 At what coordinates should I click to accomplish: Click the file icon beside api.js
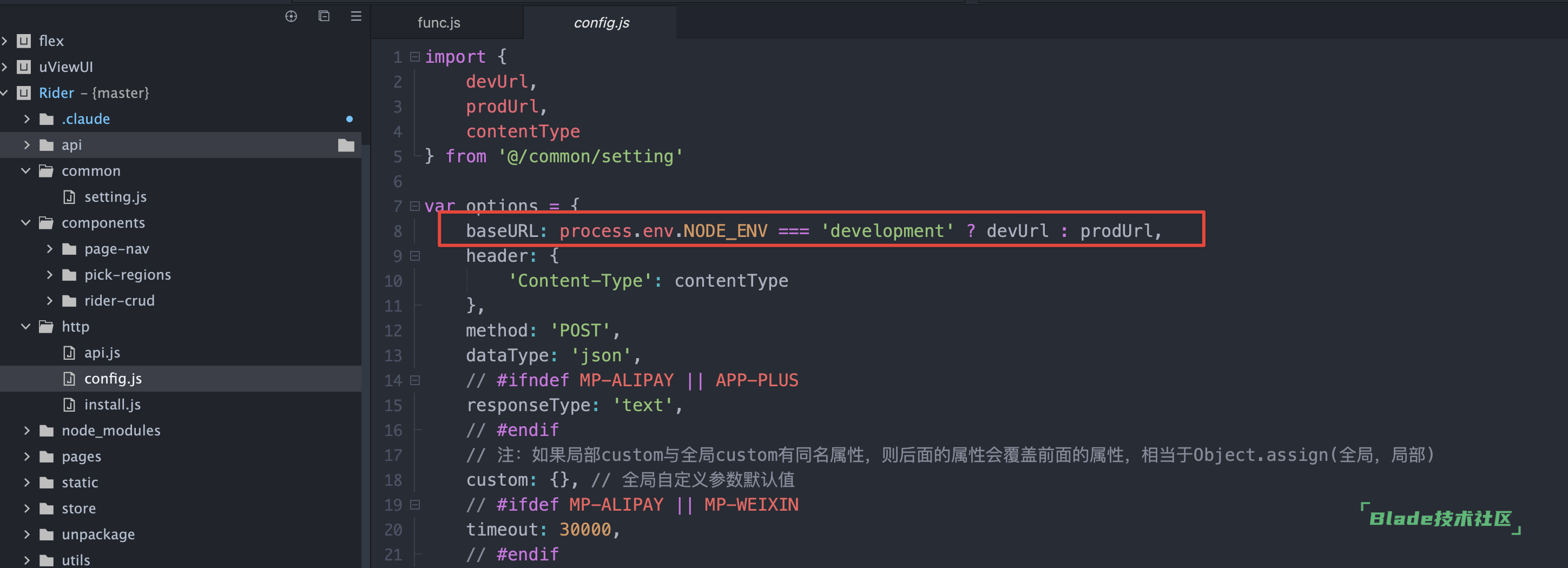69,352
